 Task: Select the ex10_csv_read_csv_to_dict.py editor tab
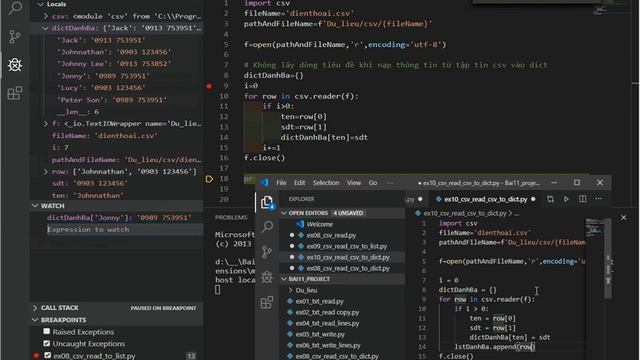[x=485, y=199]
